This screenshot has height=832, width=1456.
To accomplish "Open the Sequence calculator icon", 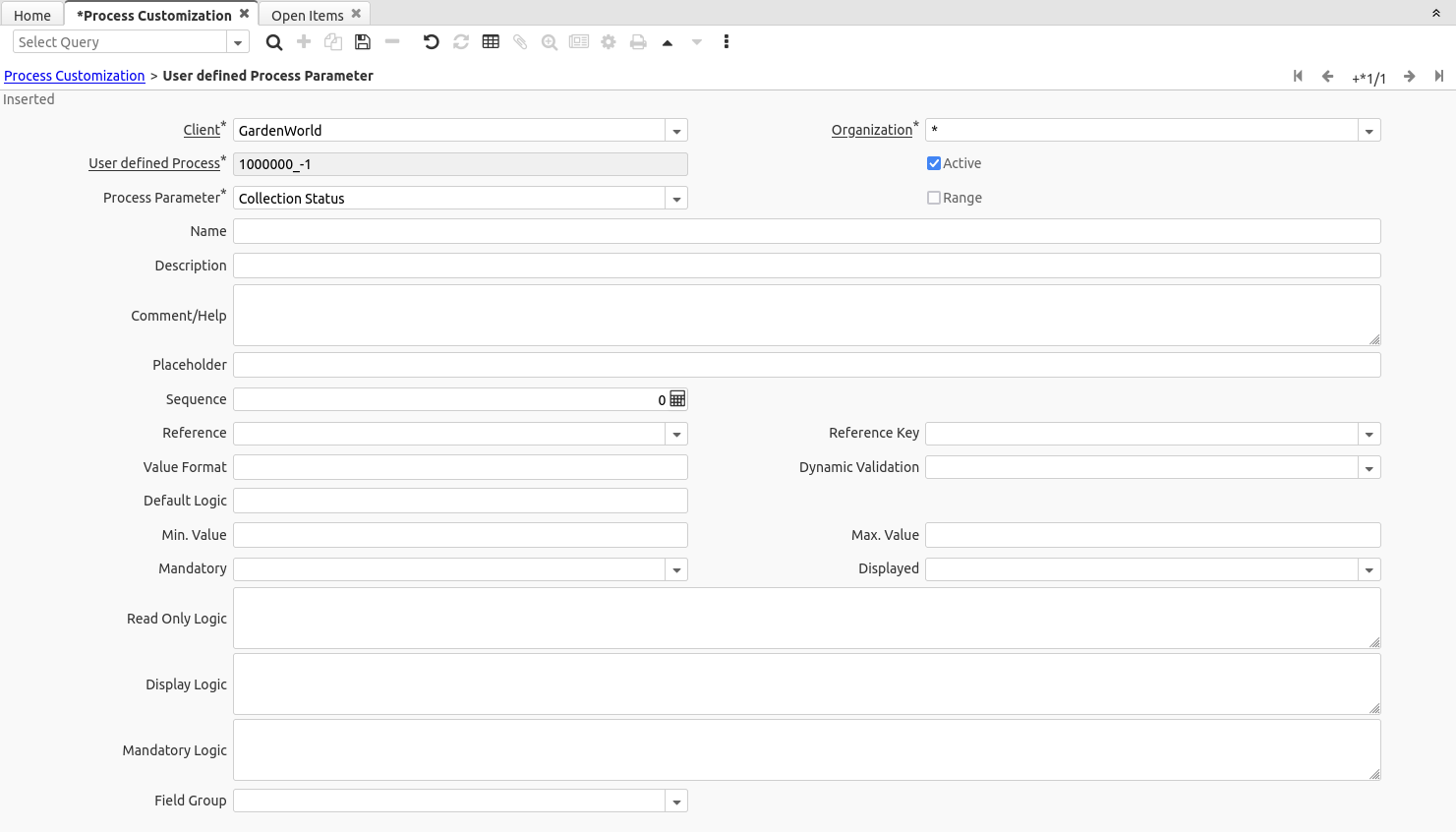I will (677, 399).
